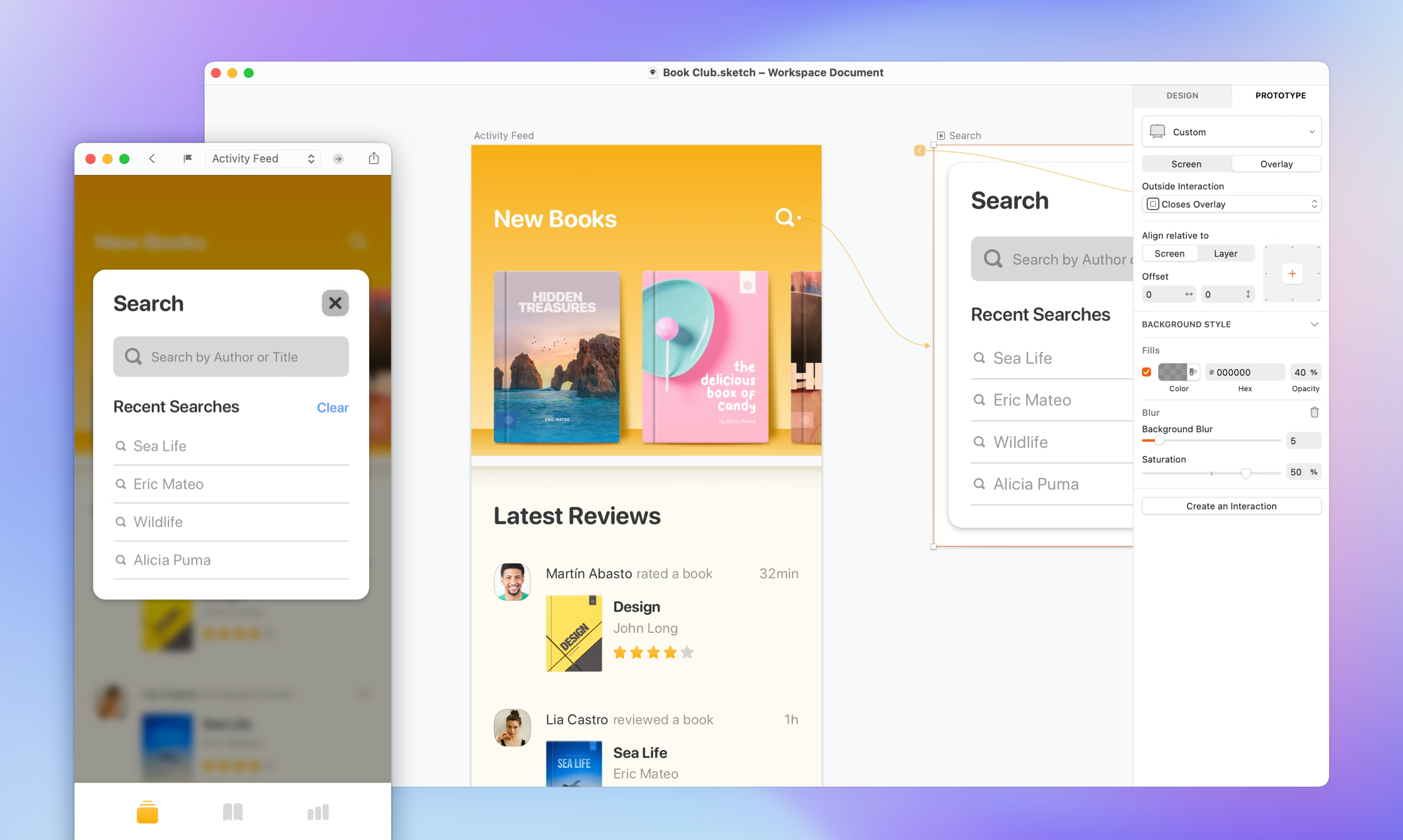The width and height of the screenshot is (1403, 840).
Task: Select the Overlay presentation option
Action: pyautogui.click(x=1276, y=164)
